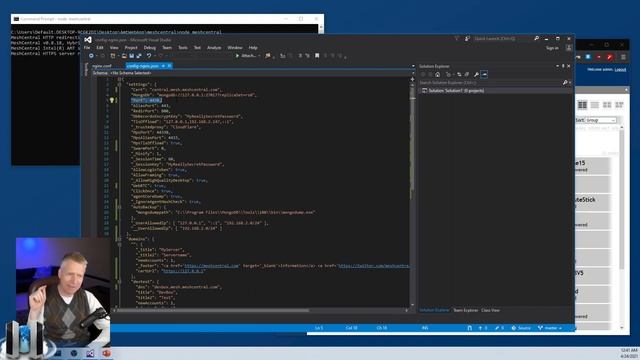The width and height of the screenshot is (640, 360).
Task: Click the lightbulb quick actions icon
Action: click(x=111, y=100)
